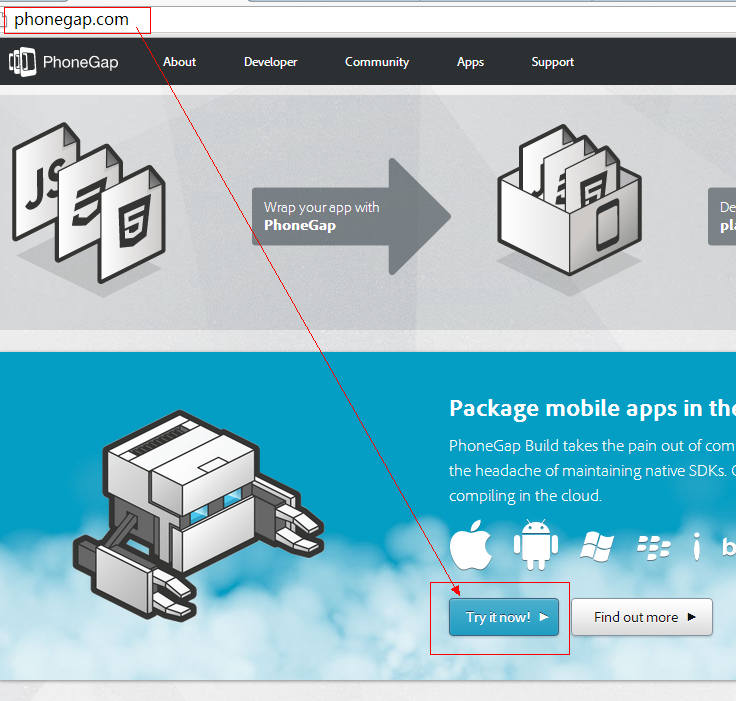Click the Apple iOS platform icon
The image size is (736, 701).
click(471, 547)
